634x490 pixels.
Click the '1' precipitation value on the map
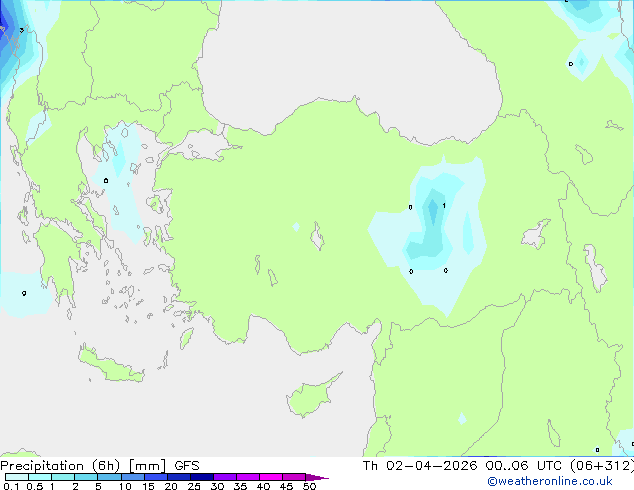click(x=444, y=206)
